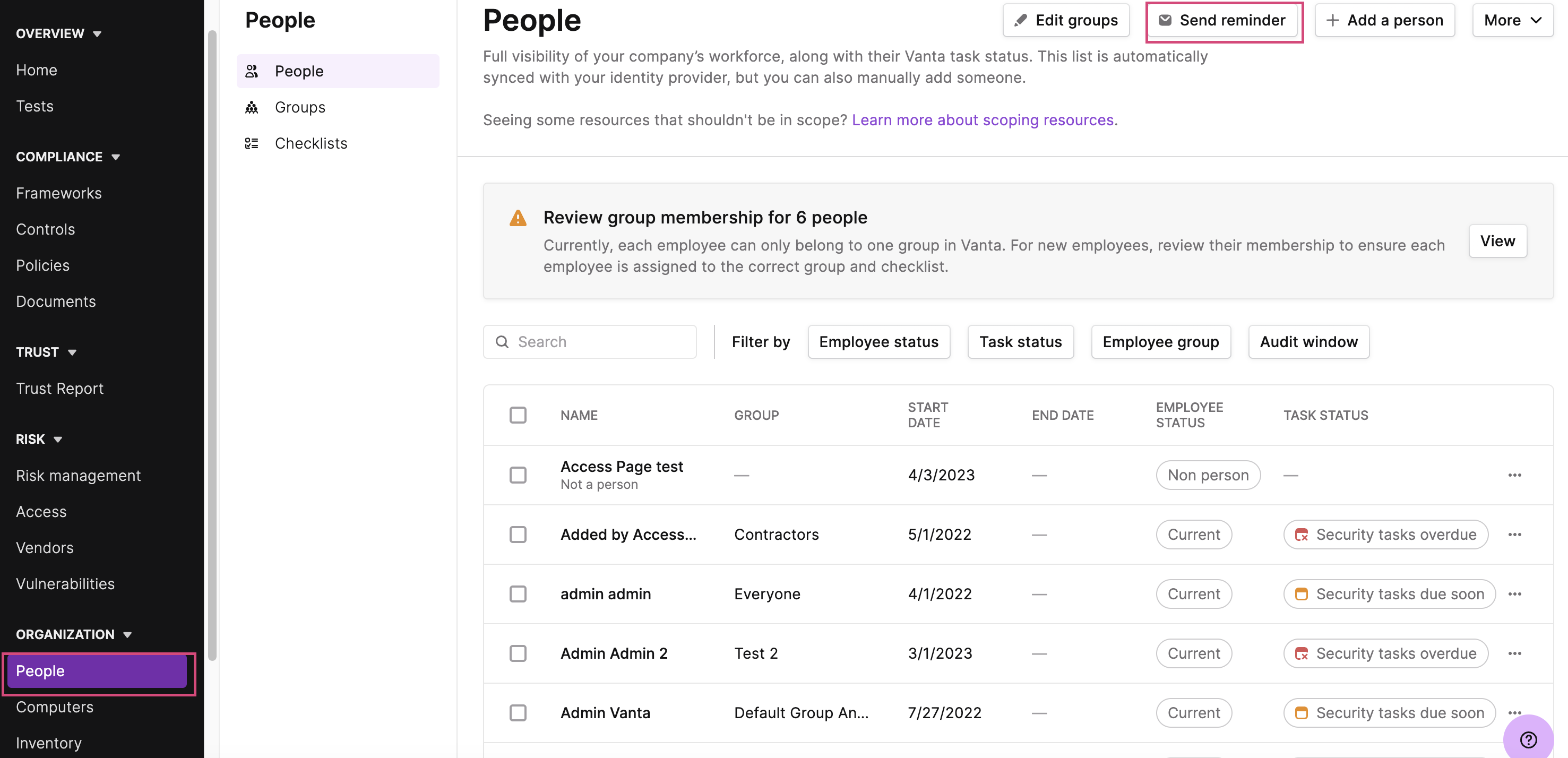The height and width of the screenshot is (758, 1568).
Task: Click the search magnifier icon
Action: point(502,342)
